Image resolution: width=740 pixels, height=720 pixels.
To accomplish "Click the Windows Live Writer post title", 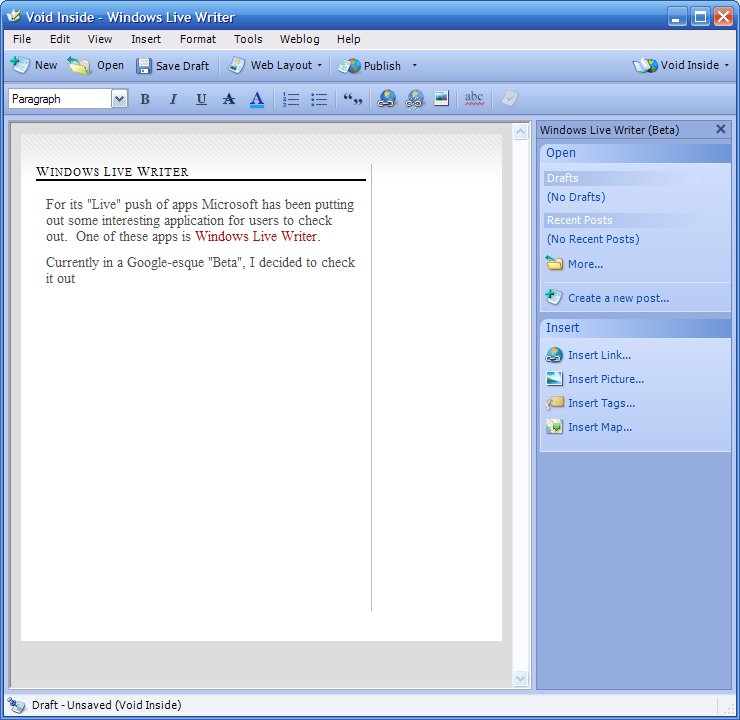I will pyautogui.click(x=112, y=171).
